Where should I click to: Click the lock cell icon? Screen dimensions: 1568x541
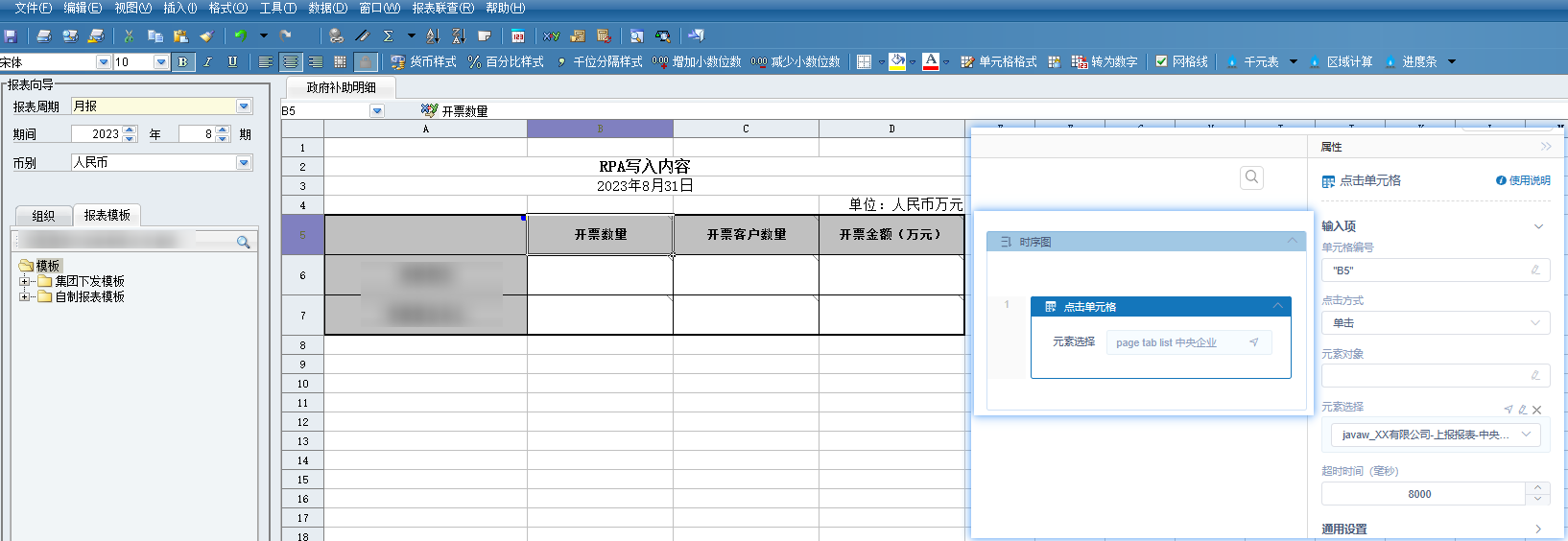(x=365, y=61)
